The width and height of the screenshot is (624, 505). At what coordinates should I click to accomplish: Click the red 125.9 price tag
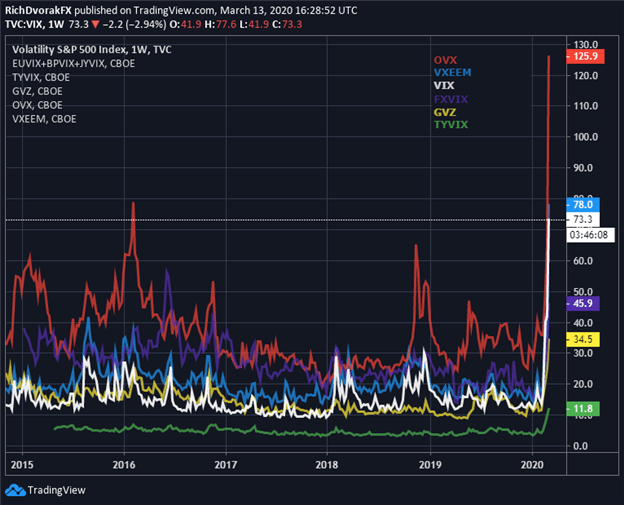[x=585, y=57]
